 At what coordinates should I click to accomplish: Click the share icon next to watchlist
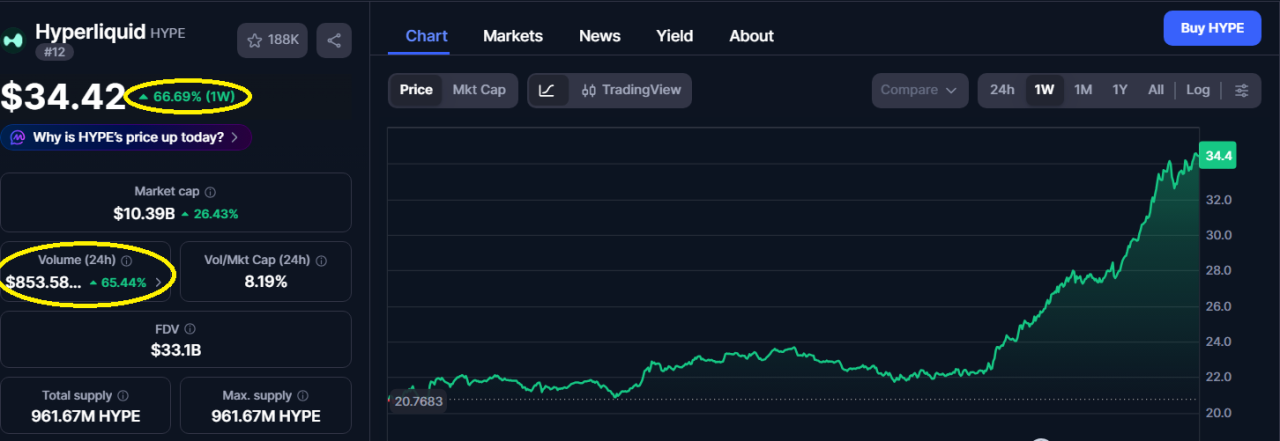pos(334,40)
